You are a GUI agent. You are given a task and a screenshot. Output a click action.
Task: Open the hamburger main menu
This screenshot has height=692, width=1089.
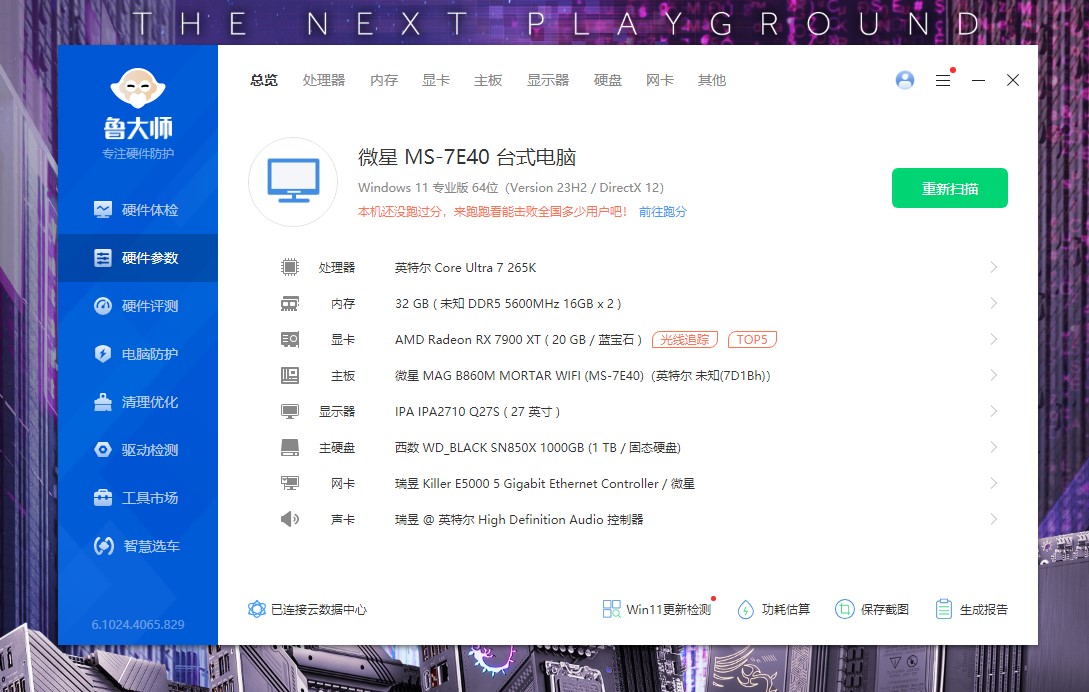pos(942,80)
